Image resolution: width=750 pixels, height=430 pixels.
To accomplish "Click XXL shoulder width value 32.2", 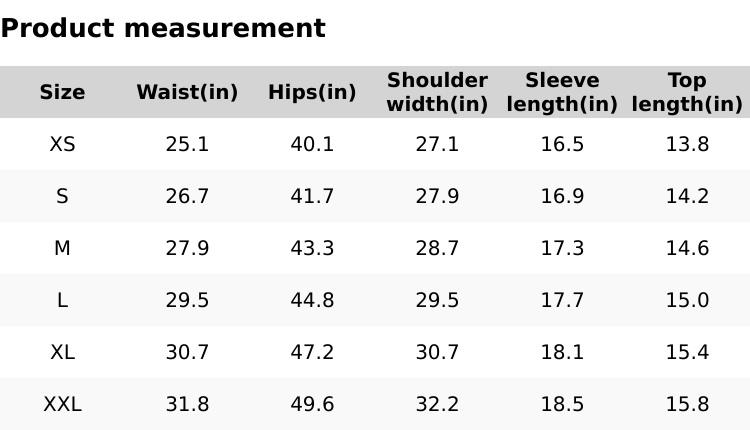I will click(x=437, y=404).
